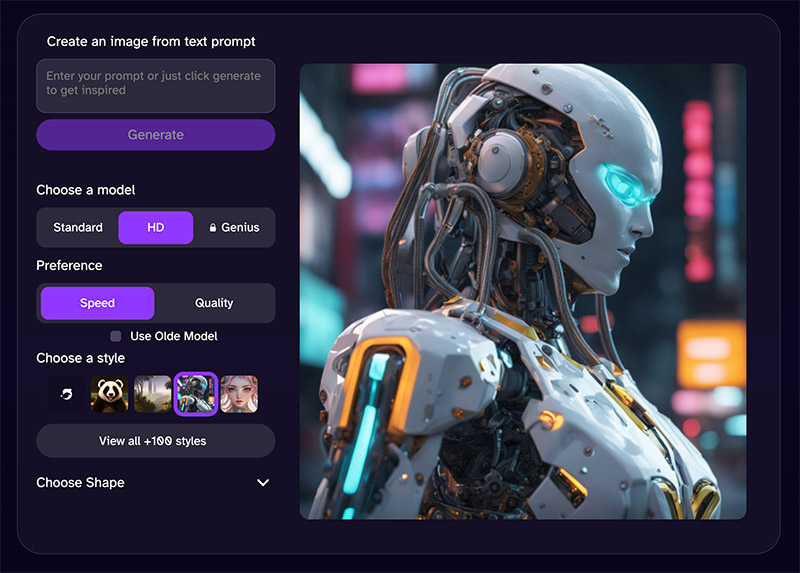Choose the locked Genius model option
Image resolution: width=800 pixels, height=573 pixels.
pyautogui.click(x=234, y=228)
